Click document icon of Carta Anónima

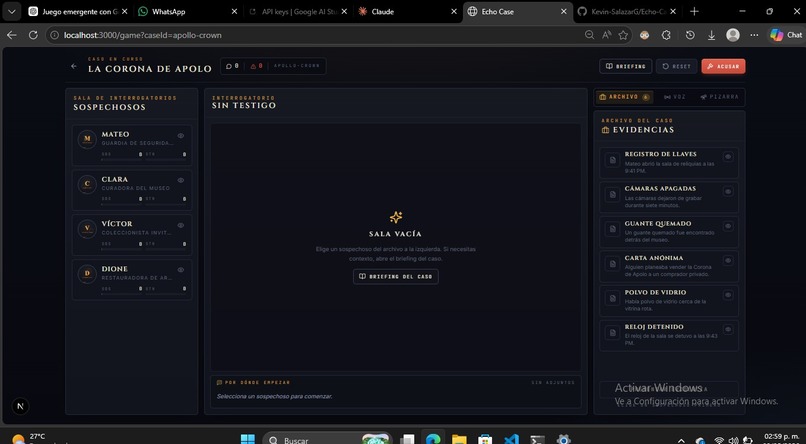612,264
